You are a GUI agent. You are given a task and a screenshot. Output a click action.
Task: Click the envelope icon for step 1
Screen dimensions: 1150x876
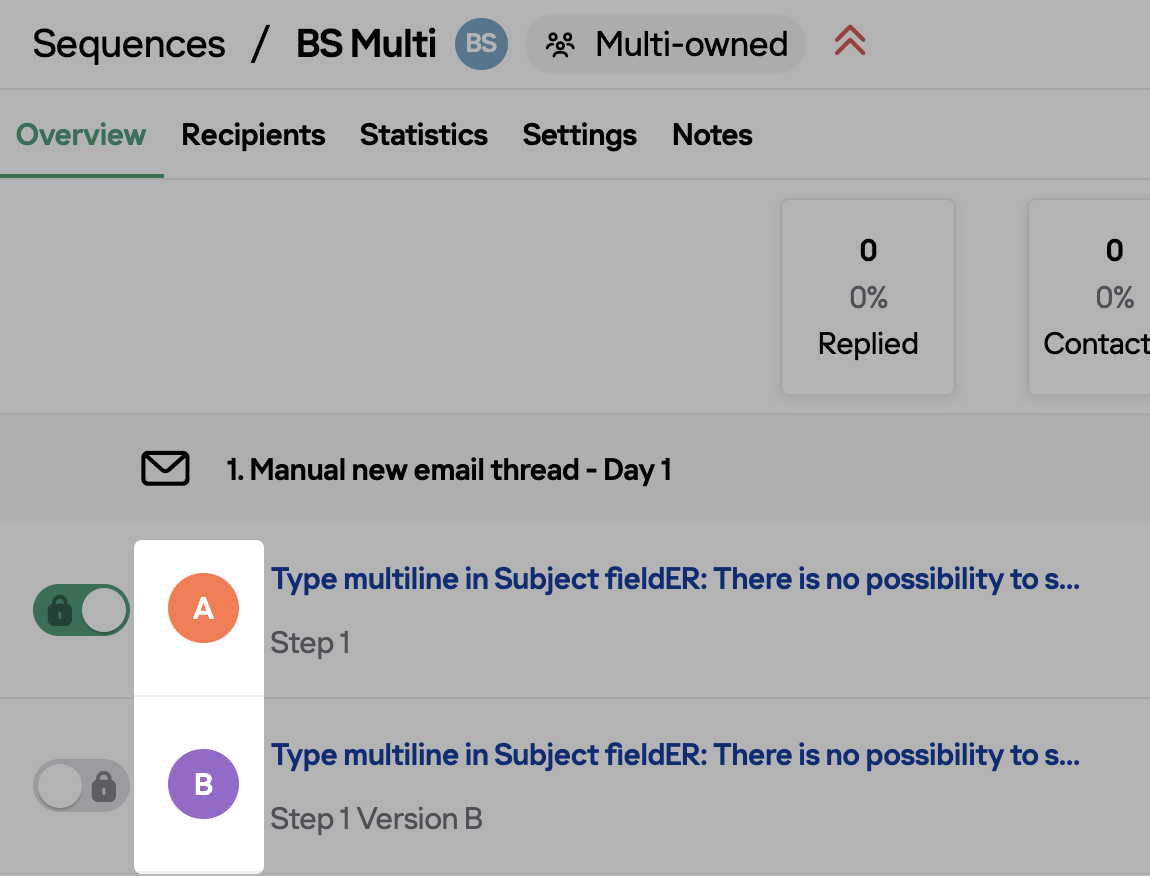[x=165, y=469]
